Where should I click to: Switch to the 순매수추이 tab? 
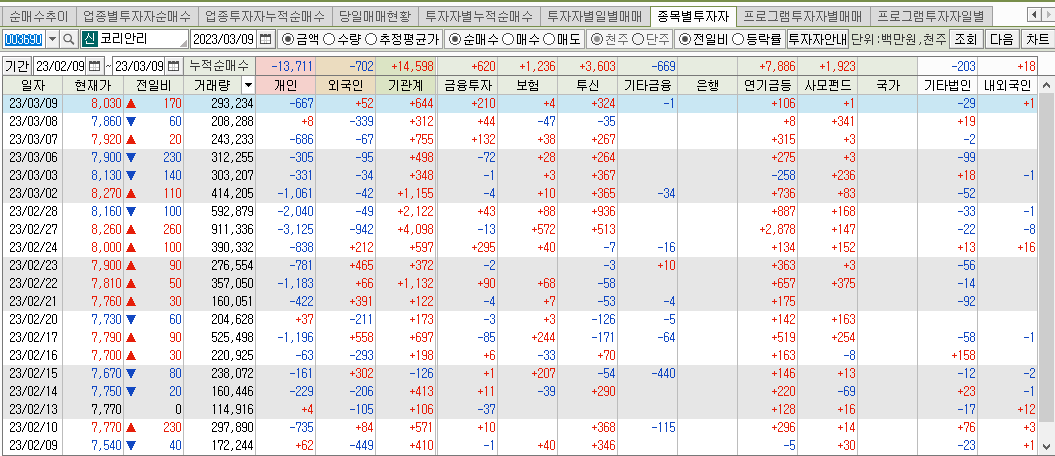pos(38,15)
